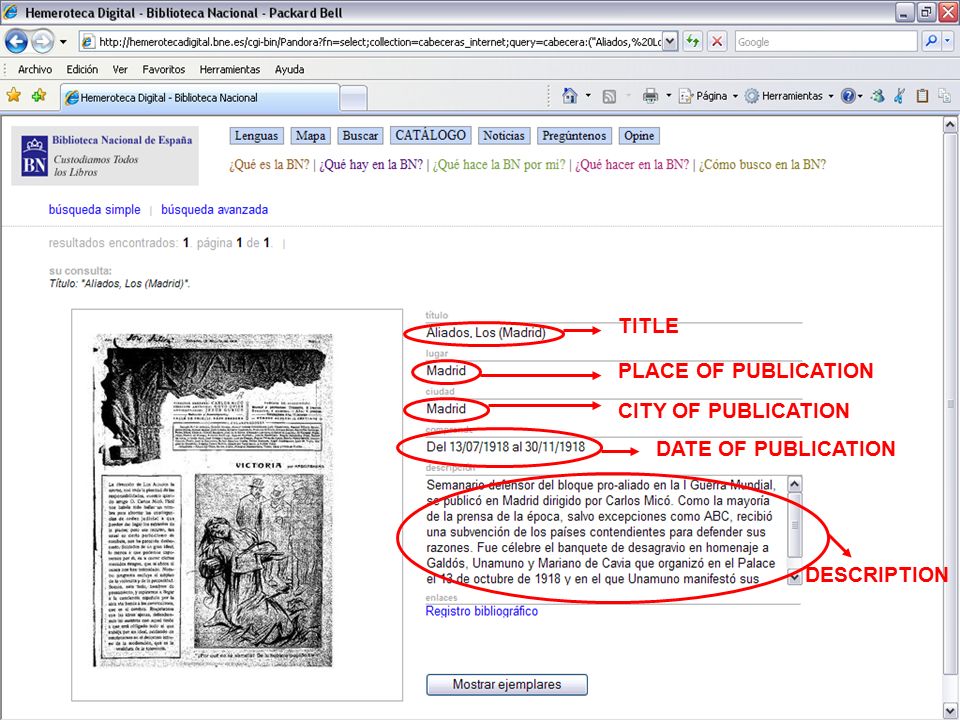Expand the Print options dropdown arrow
This screenshot has height=720, width=960.
669,96
